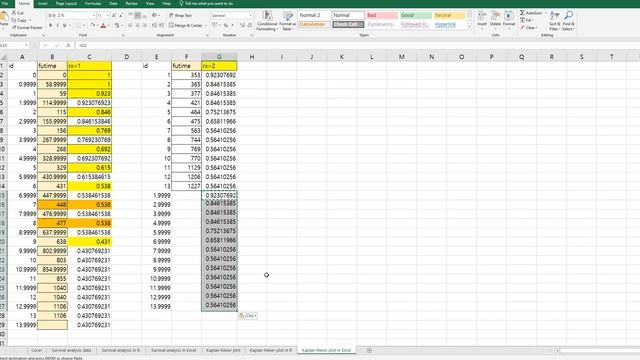The height and width of the screenshot is (360, 640).
Task: Click the Merge & Center button
Action: click(x=186, y=25)
